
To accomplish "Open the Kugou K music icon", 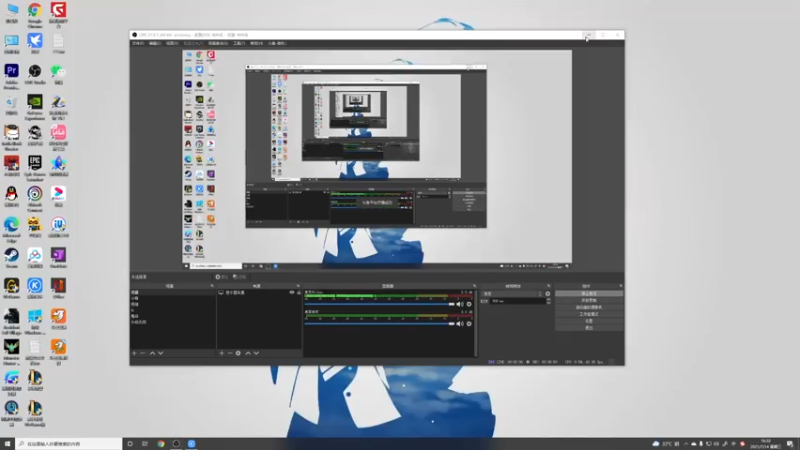I will pyautogui.click(x=35, y=288).
